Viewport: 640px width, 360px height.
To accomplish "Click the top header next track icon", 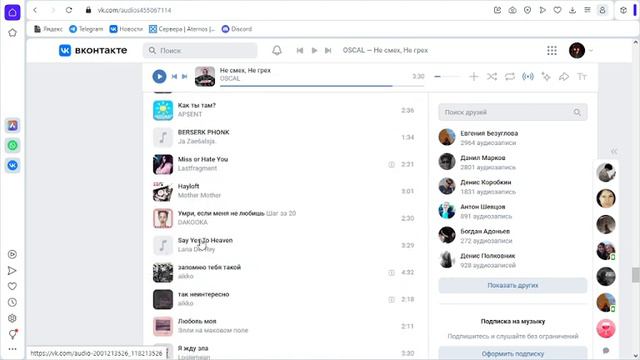I will [x=328, y=50].
